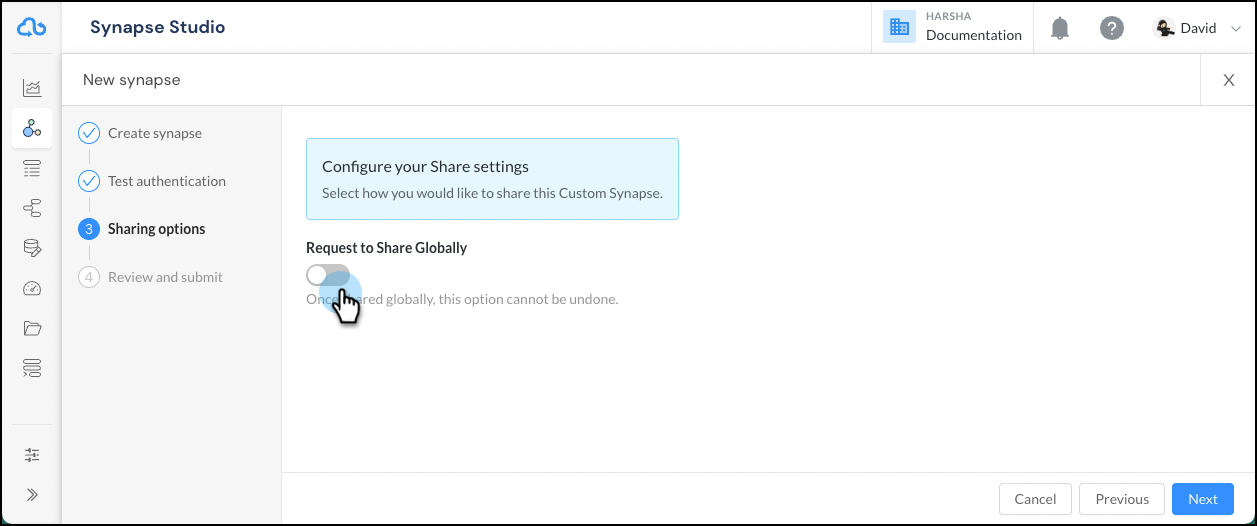Click the cannot be undone warning text

[x=462, y=299]
